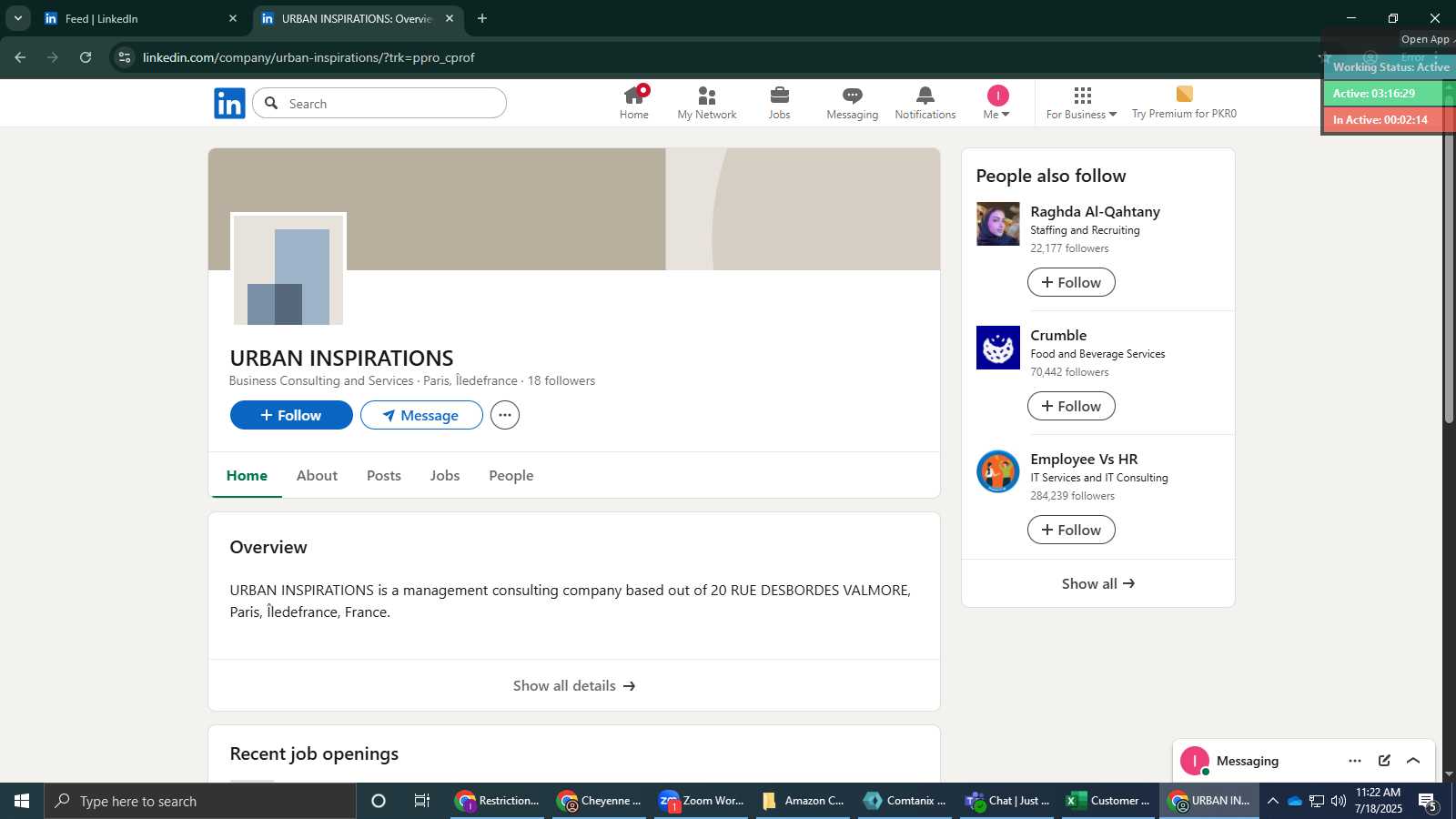Switch to Restriction Chrome taskbar window
The width and height of the screenshot is (1456, 819).
pyautogui.click(x=498, y=801)
